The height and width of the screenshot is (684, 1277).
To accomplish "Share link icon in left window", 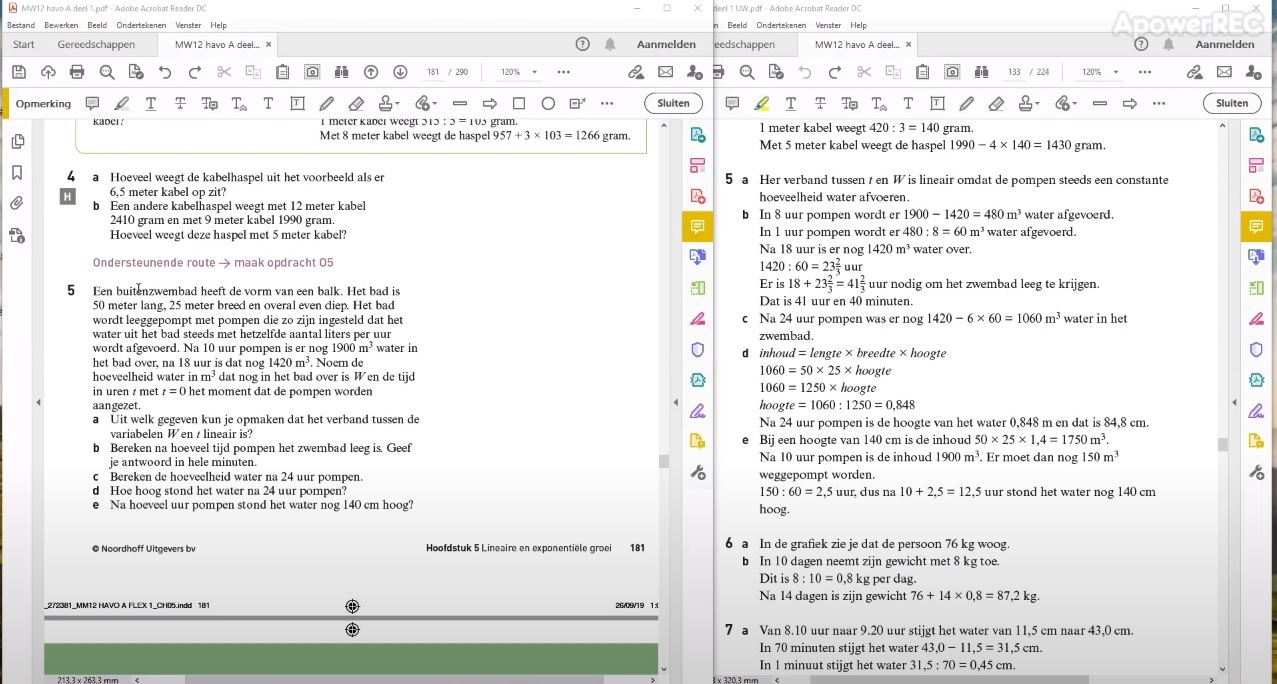I will [x=635, y=72].
